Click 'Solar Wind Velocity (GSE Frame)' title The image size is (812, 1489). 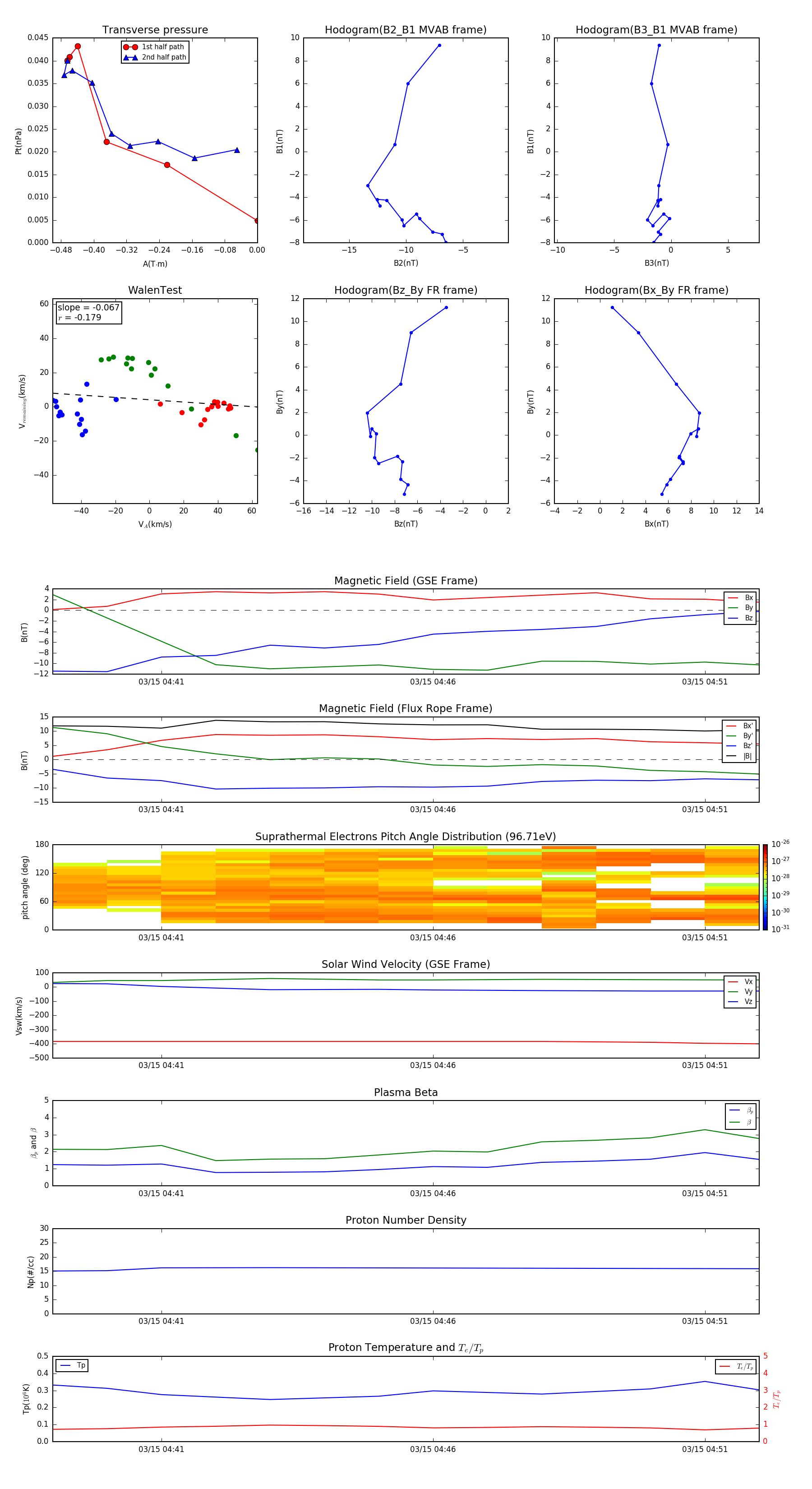[406, 965]
